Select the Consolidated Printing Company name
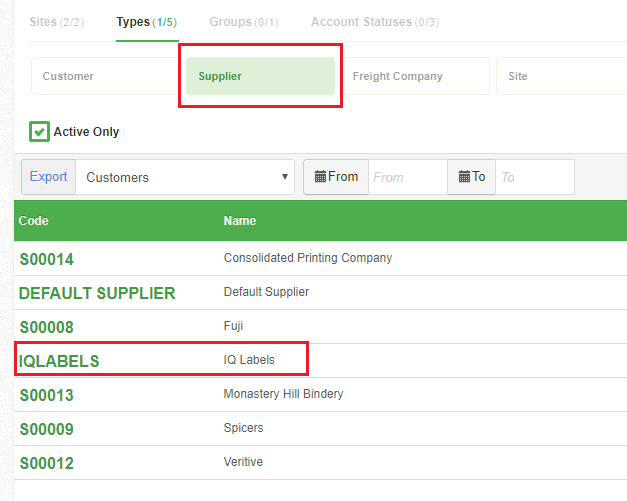The image size is (627, 501). pyautogui.click(x=308, y=258)
